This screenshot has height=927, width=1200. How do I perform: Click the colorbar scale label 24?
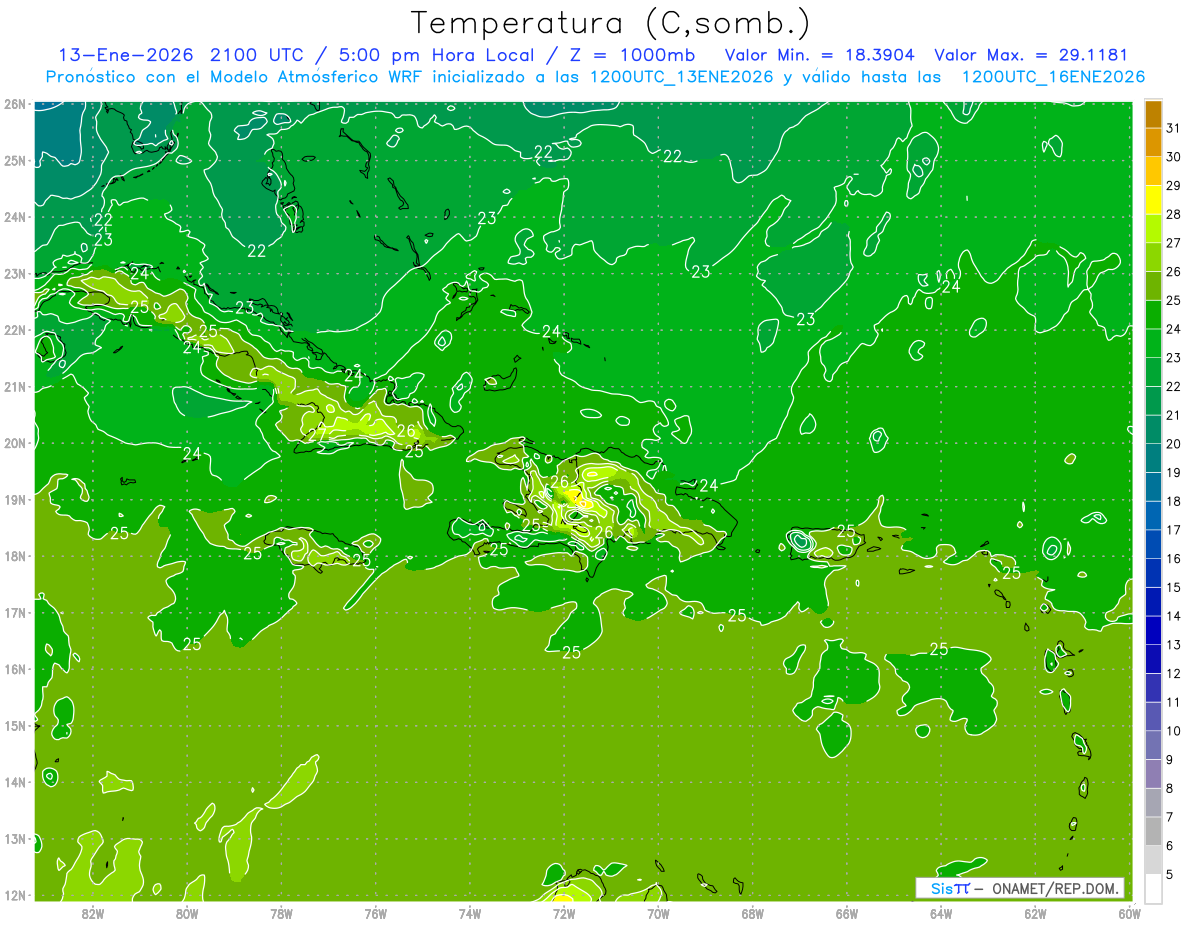[1173, 329]
